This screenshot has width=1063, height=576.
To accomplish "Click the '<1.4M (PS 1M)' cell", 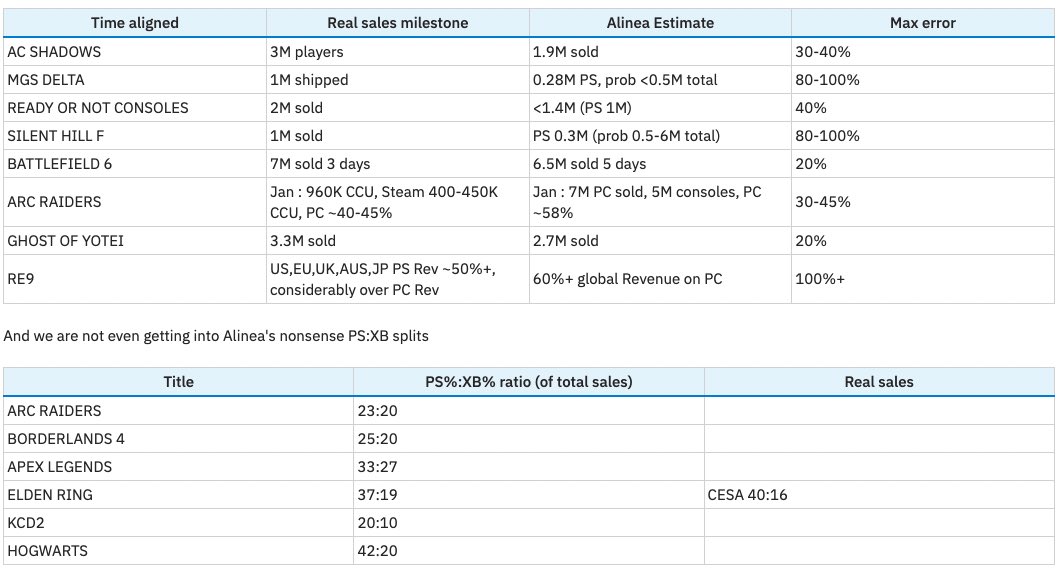I will [660, 108].
